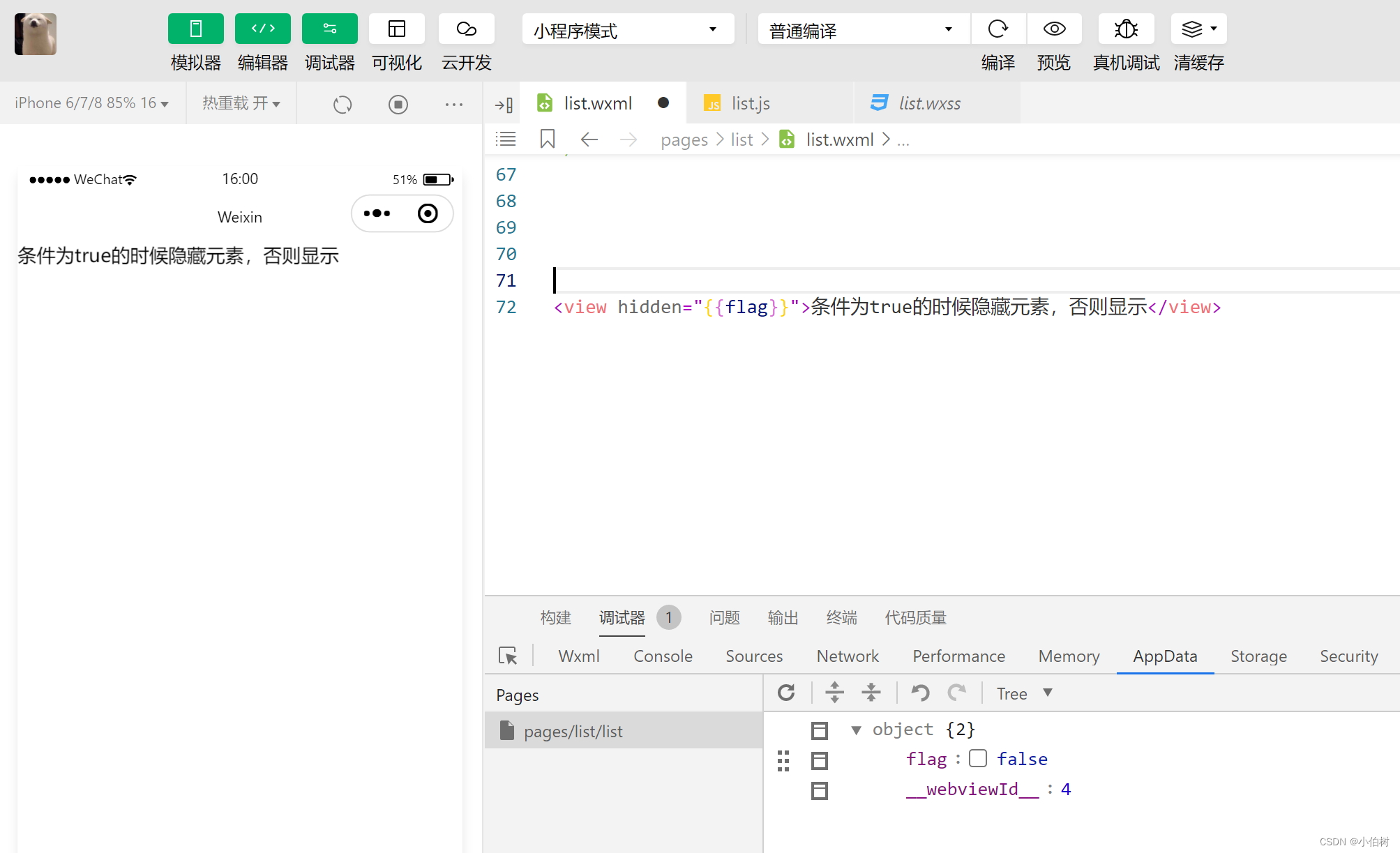Toggle the 热重载 hot reload switch
The width and height of the screenshot is (1400, 853).
point(241,103)
